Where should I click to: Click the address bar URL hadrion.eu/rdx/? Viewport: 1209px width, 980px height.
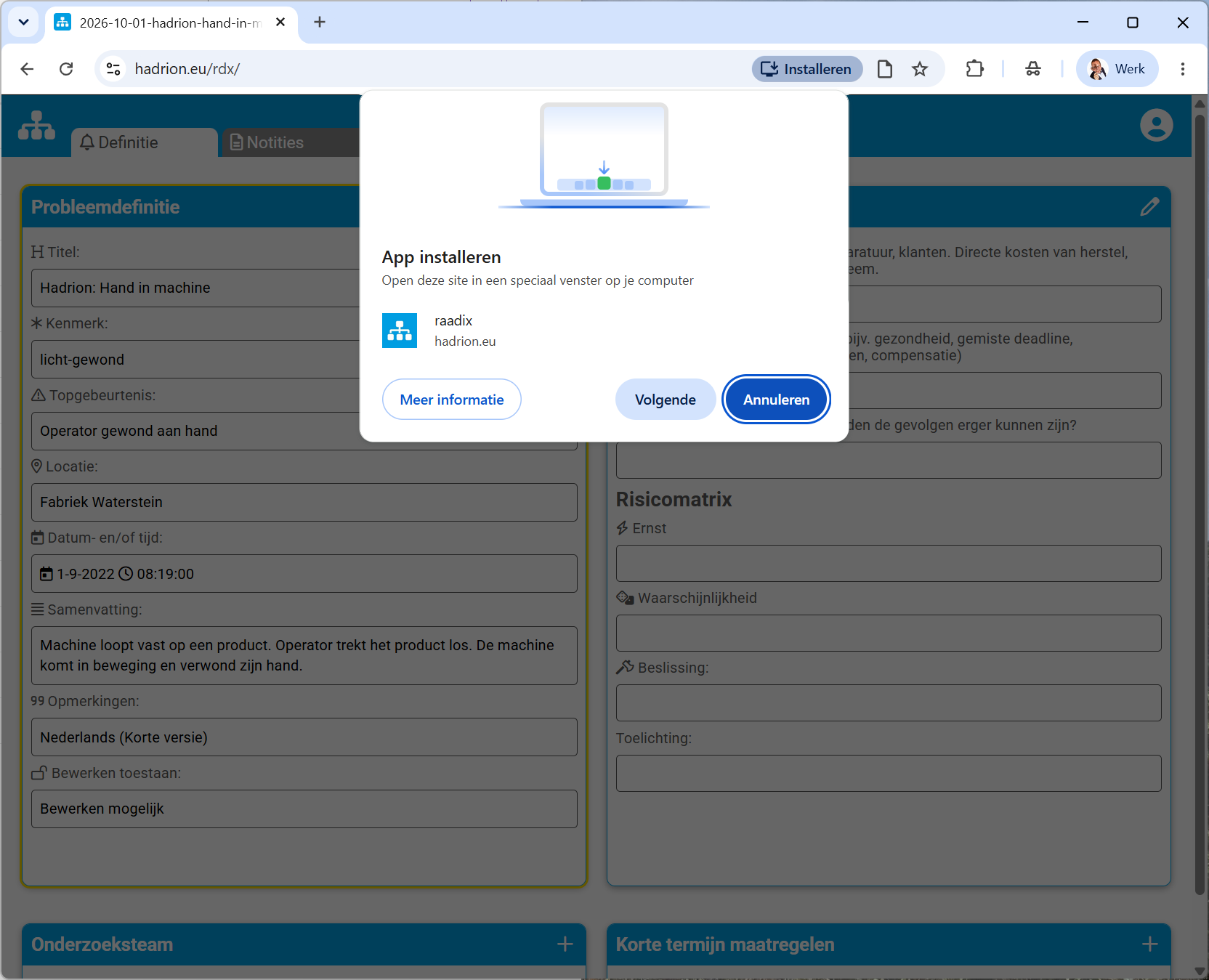tap(187, 69)
